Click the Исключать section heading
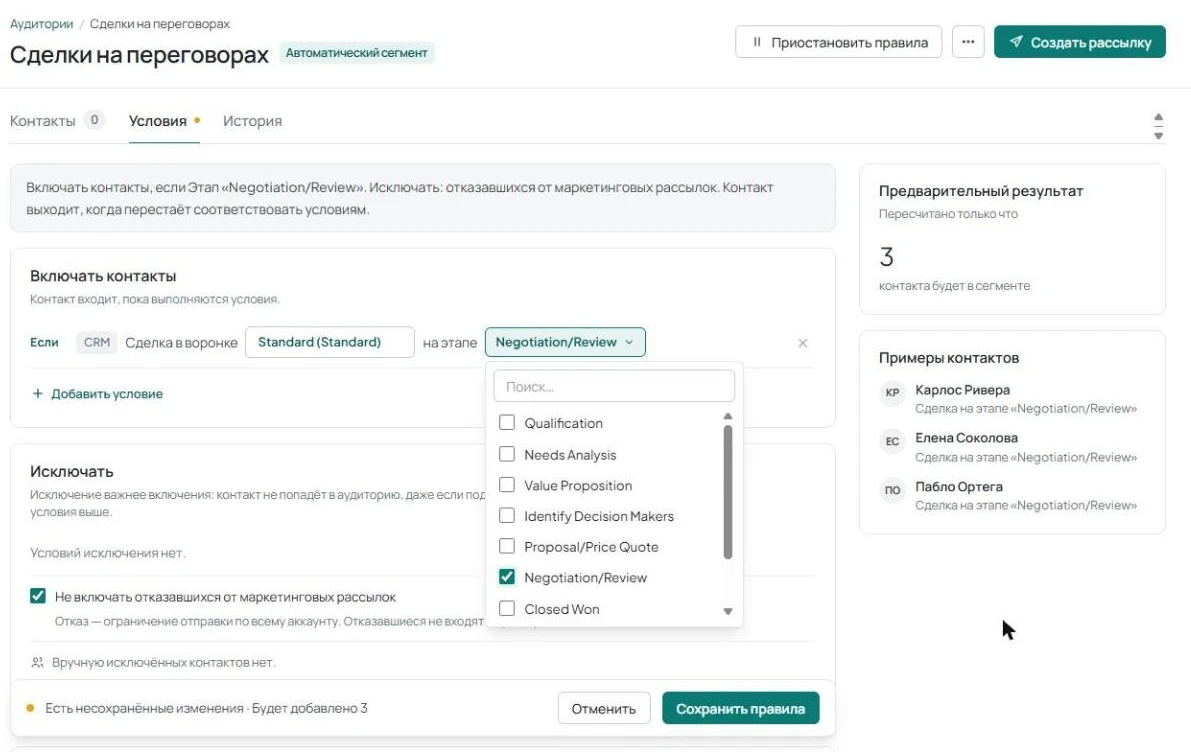Viewport: 1191px width, 752px height. click(x=71, y=471)
